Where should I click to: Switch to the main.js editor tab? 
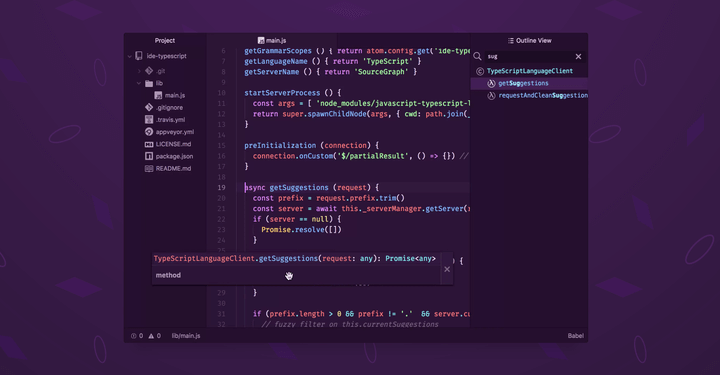pyautogui.click(x=272, y=40)
